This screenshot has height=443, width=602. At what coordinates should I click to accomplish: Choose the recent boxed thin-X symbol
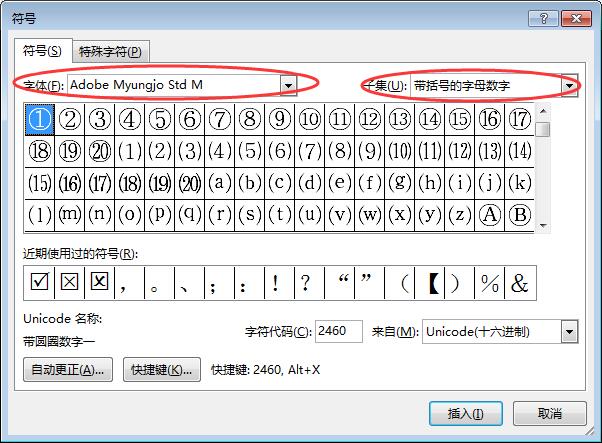pos(69,283)
